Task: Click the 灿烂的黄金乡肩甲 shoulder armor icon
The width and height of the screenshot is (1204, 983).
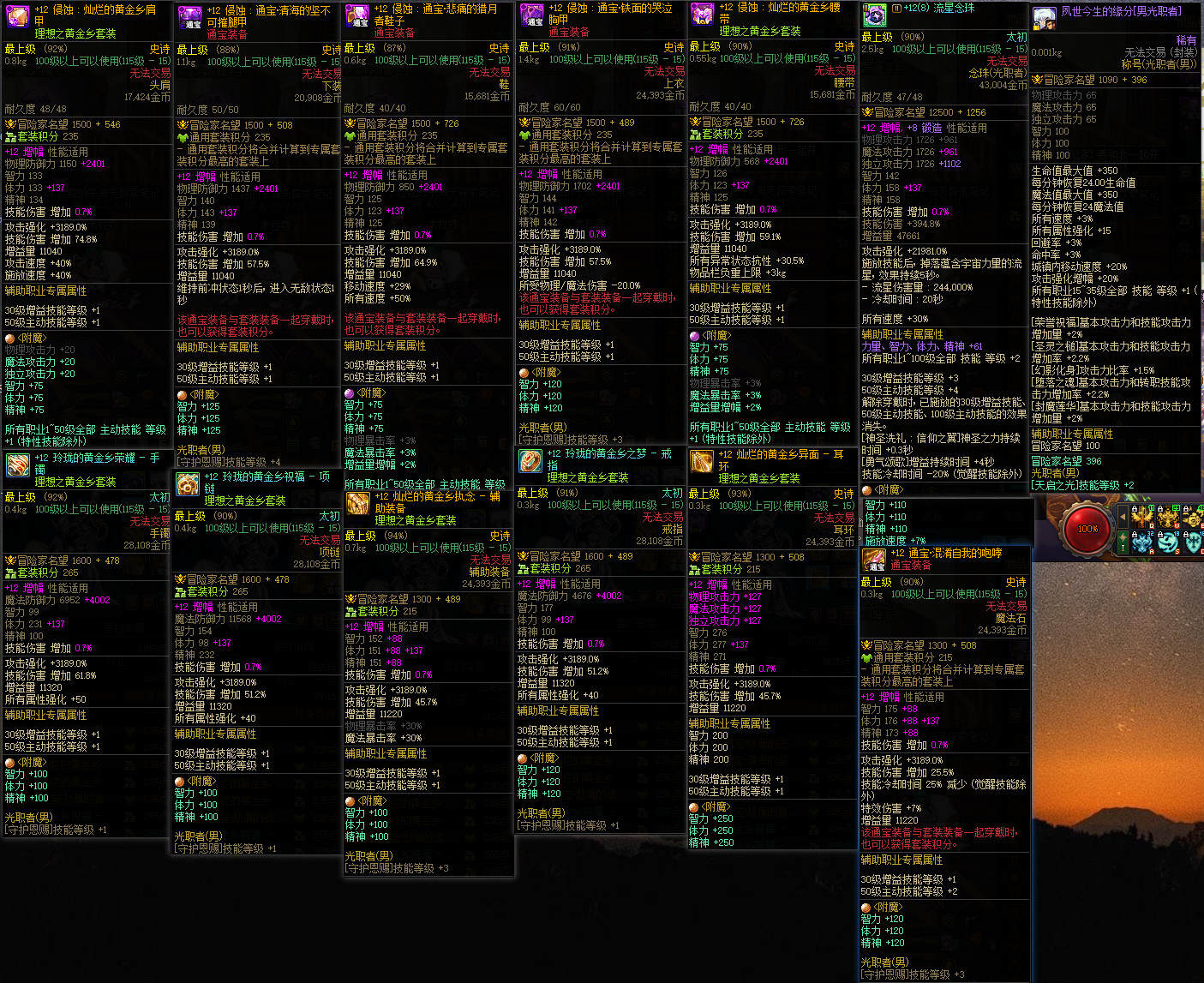Action: (17, 16)
